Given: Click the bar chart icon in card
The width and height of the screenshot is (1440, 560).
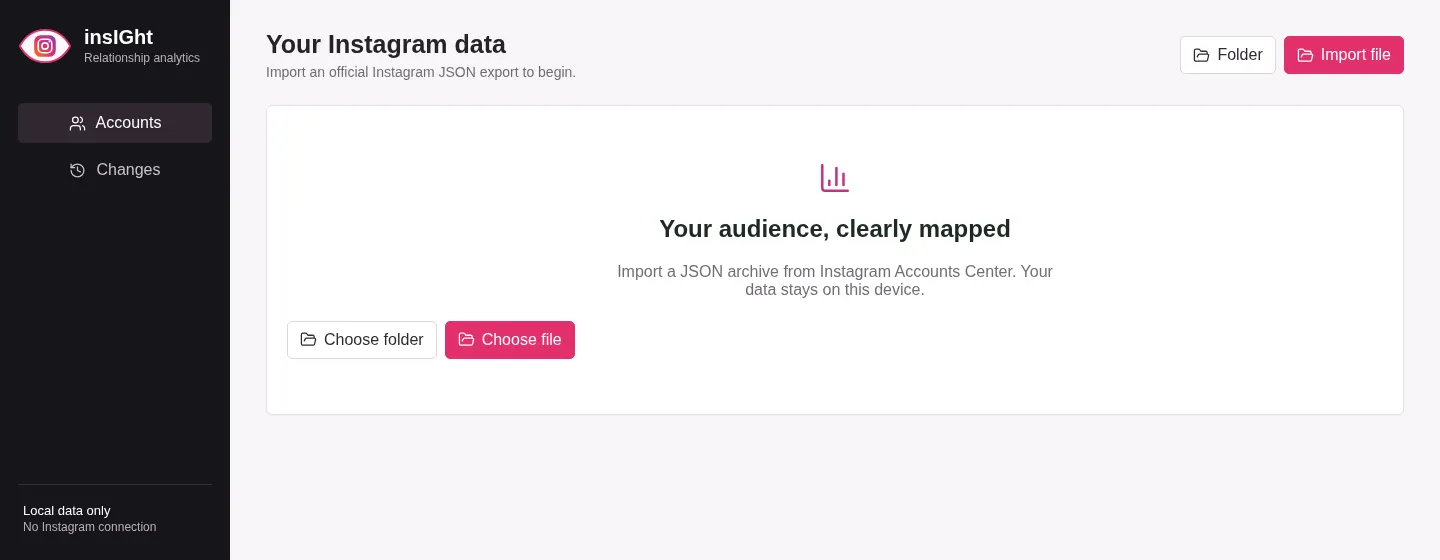Looking at the screenshot, I should pos(835,178).
